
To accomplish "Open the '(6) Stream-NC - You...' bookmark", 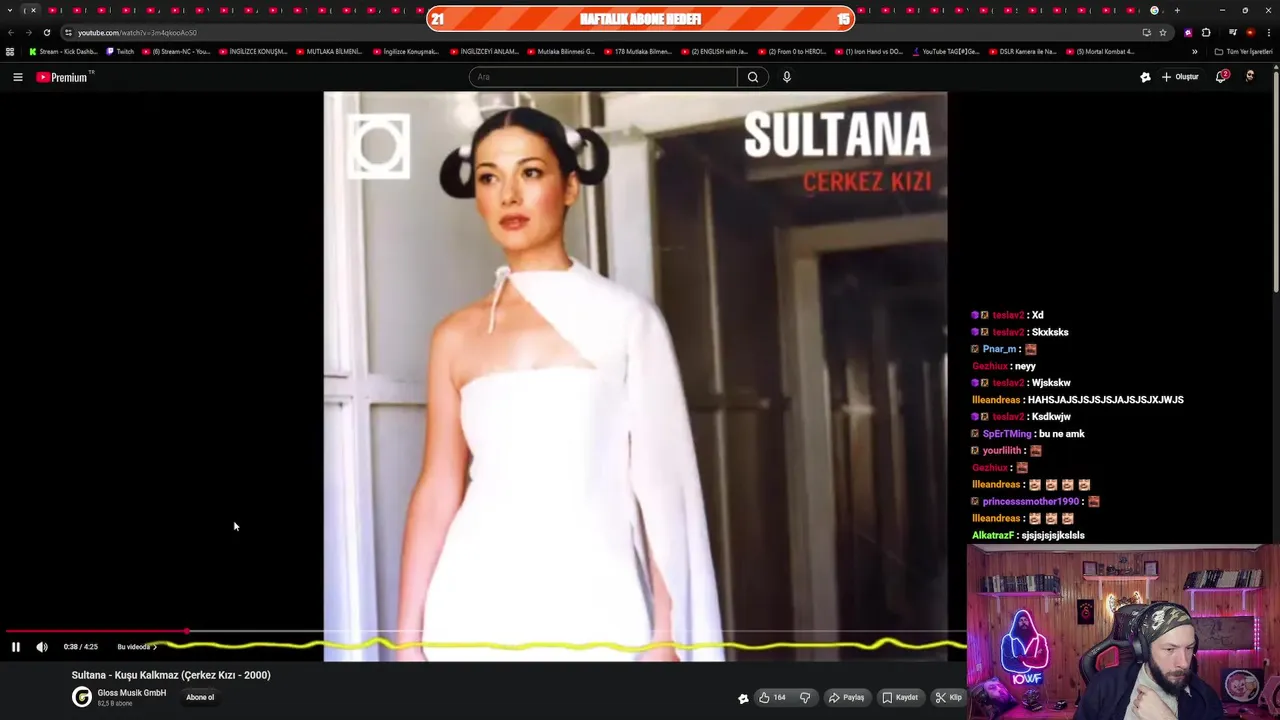I will pos(176,51).
